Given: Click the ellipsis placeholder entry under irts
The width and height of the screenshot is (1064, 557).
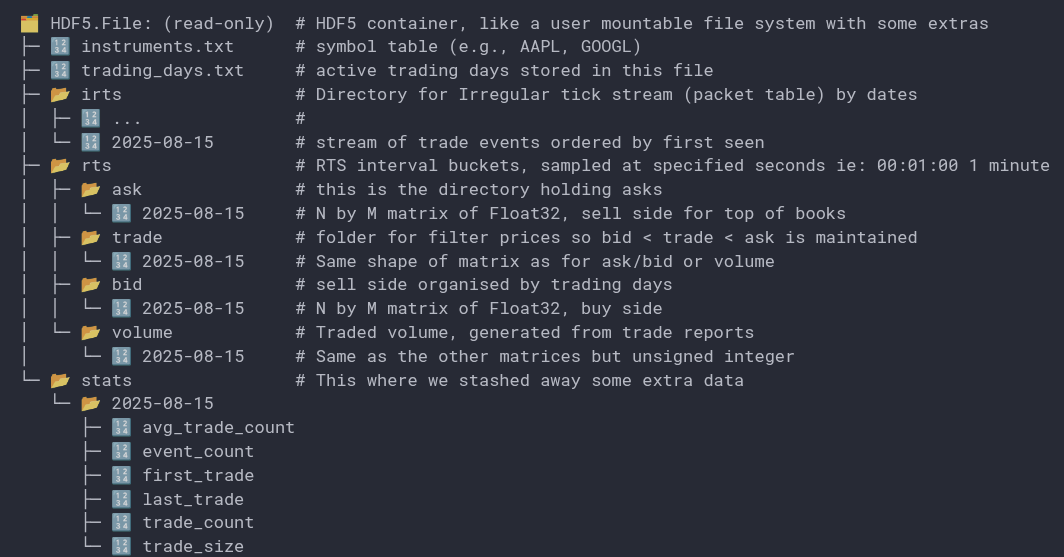Looking at the screenshot, I should tap(127, 119).
